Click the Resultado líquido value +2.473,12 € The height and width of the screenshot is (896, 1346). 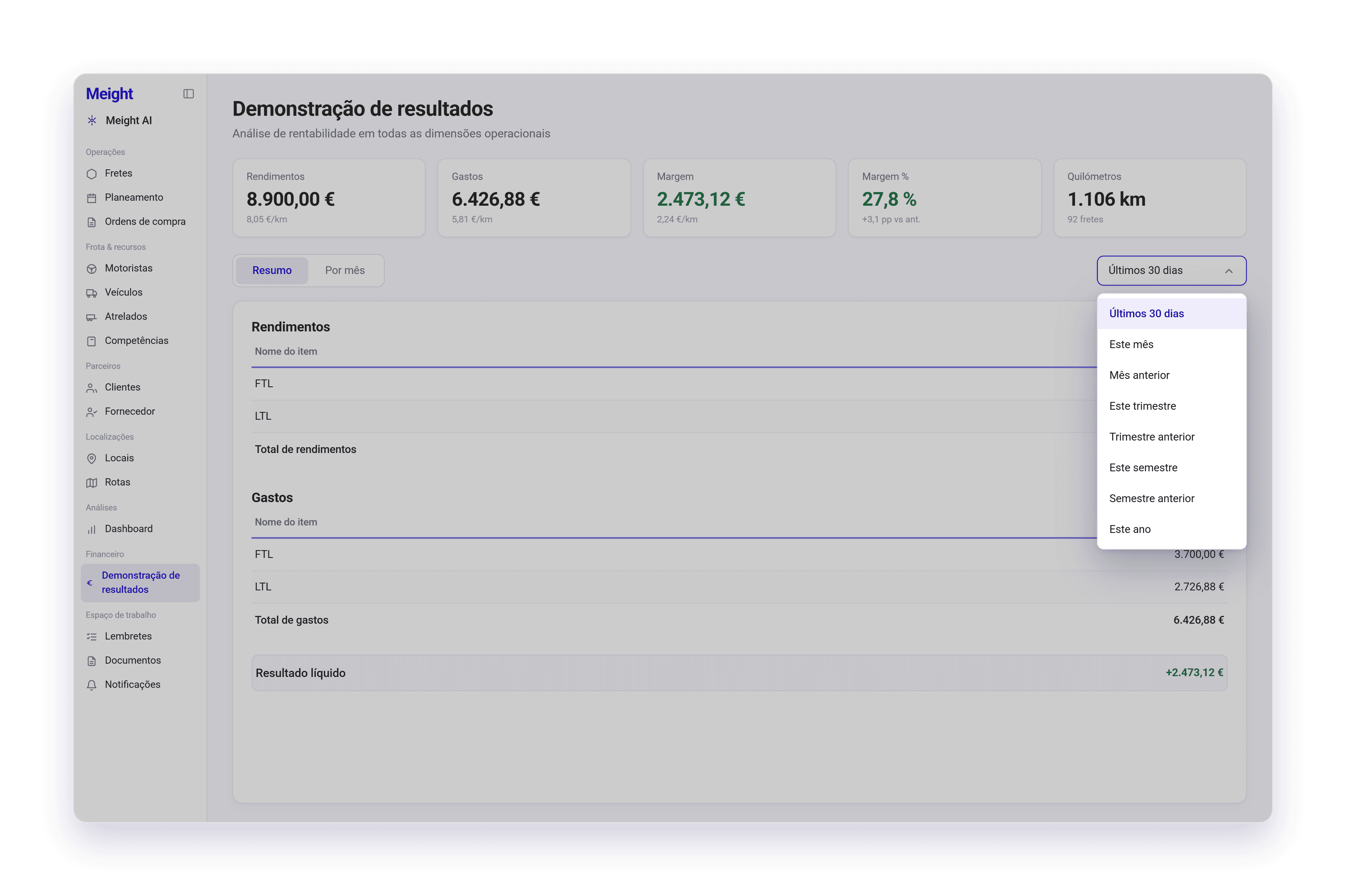coord(1194,672)
